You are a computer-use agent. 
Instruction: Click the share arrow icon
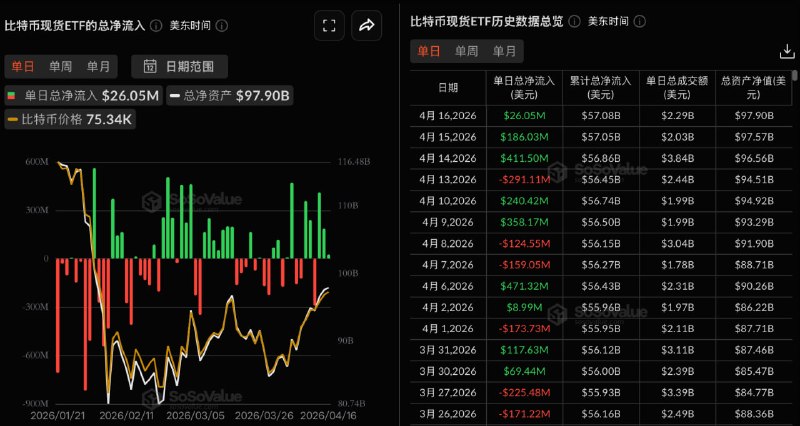[366, 26]
